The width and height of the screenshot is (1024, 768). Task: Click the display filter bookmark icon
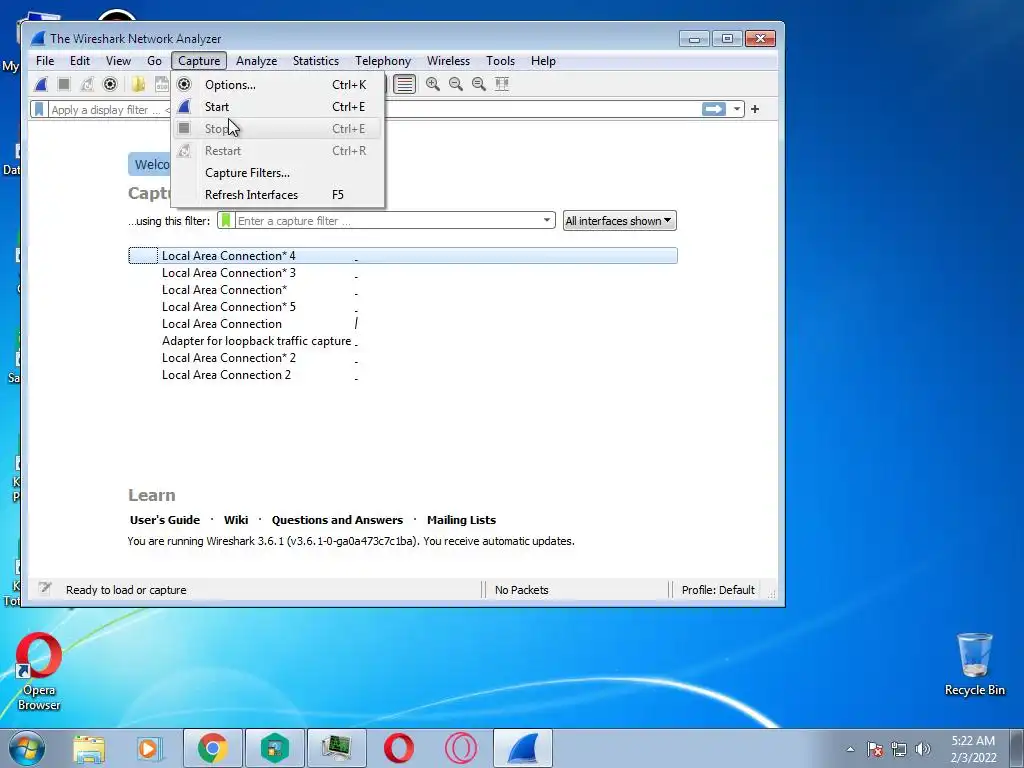point(39,109)
